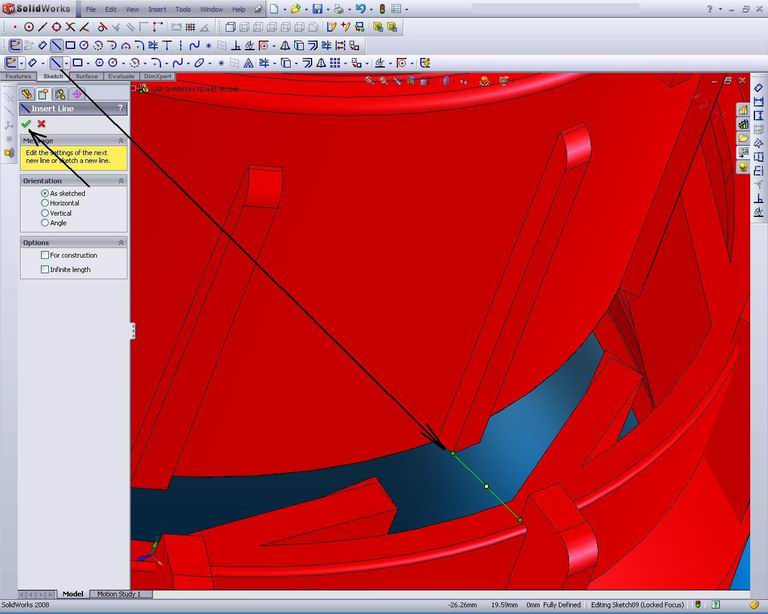Open the dropdown arrow beside the Undo icon
Viewport: 768px width, 614px height.
click(x=371, y=9)
